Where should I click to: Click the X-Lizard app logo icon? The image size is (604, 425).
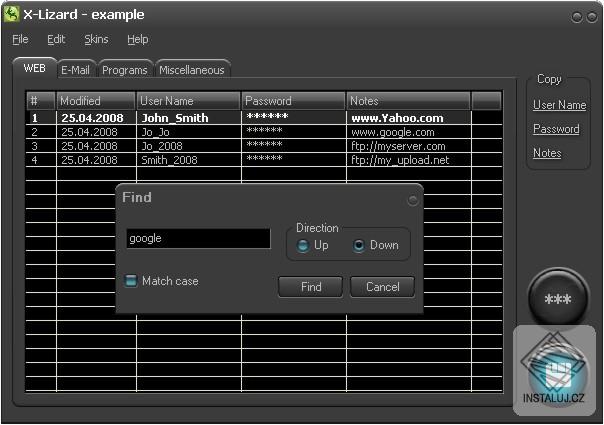point(11,14)
